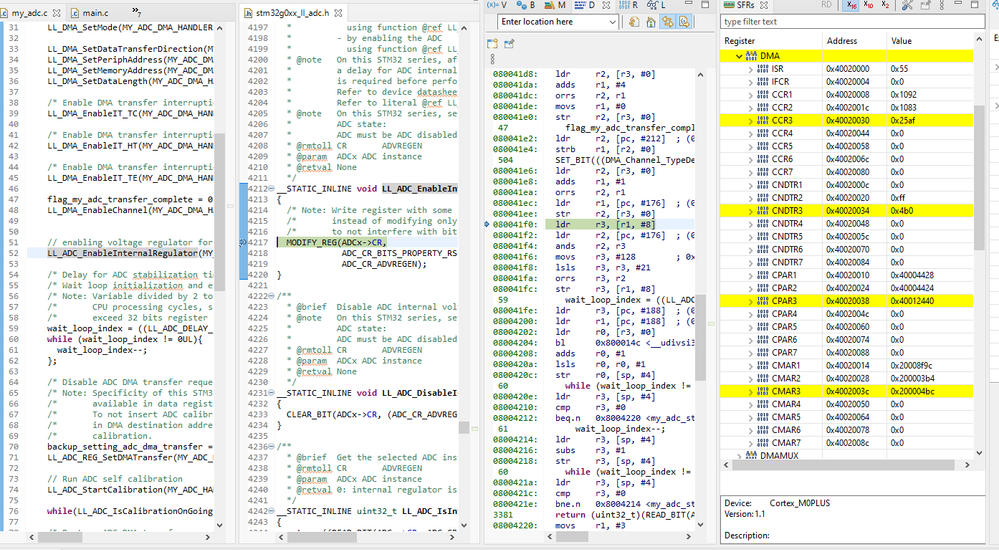
Task: Minimize the Disassembly view panel
Action: pyautogui.click(x=689, y=4)
